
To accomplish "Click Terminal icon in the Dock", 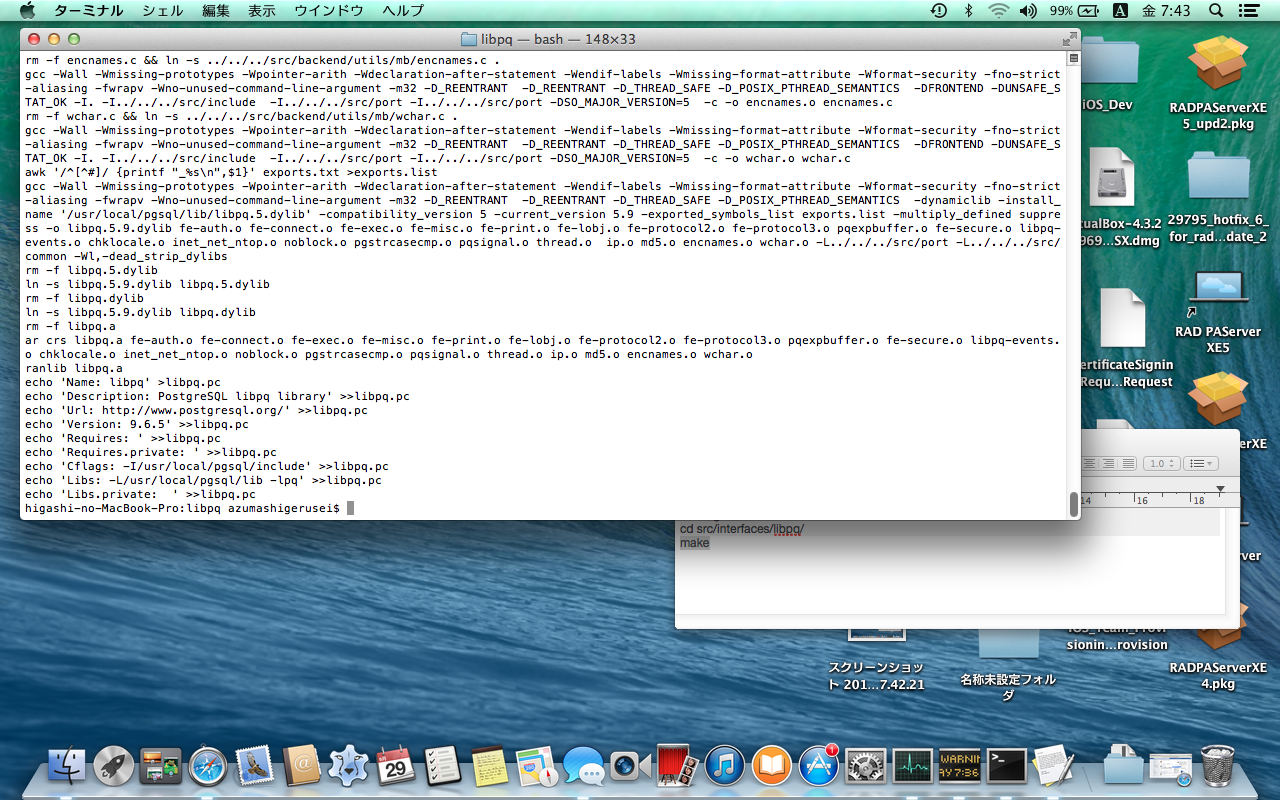I will pyautogui.click(x=1006, y=766).
